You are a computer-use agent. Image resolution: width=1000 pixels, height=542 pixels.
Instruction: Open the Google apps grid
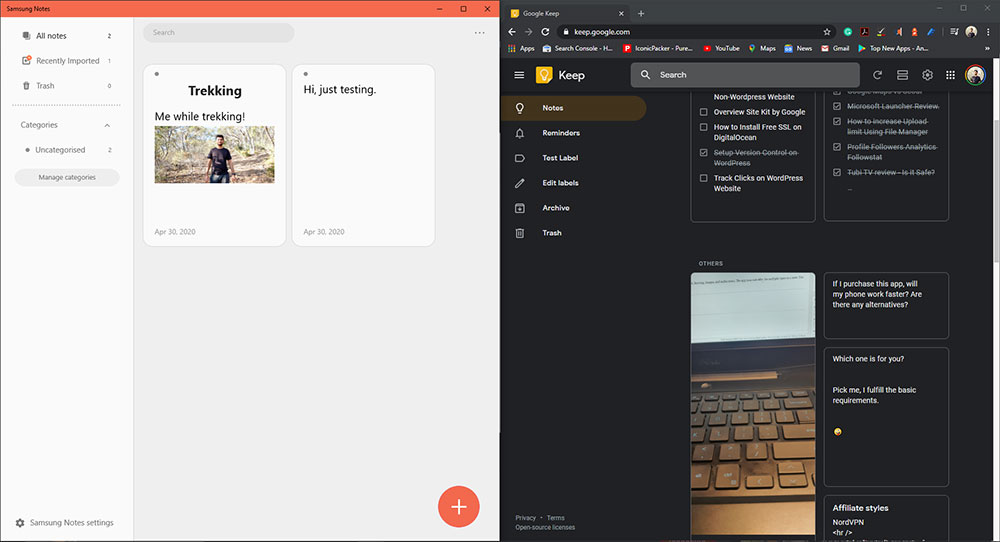(950, 75)
